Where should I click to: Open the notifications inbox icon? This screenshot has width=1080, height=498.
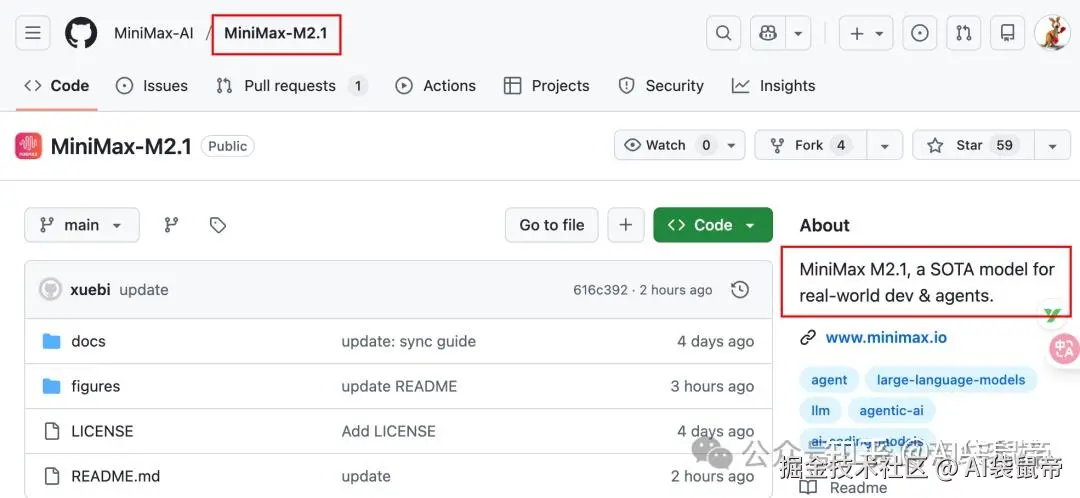coord(1008,33)
